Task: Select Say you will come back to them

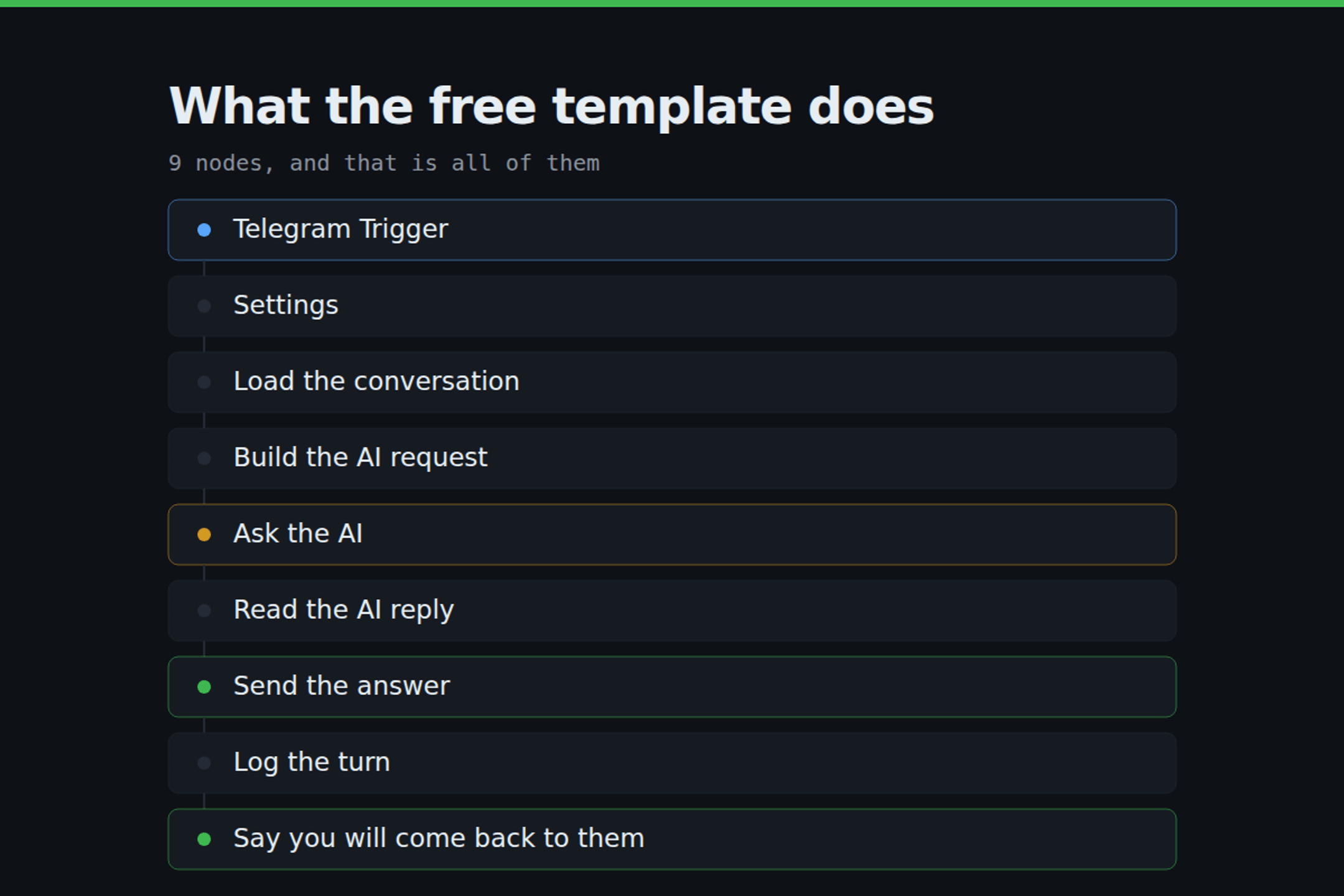Action: (x=672, y=839)
